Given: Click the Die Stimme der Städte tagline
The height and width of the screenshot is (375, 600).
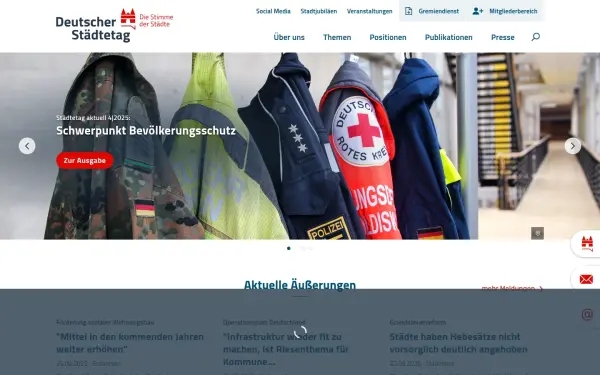Looking at the screenshot, I should click(156, 21).
